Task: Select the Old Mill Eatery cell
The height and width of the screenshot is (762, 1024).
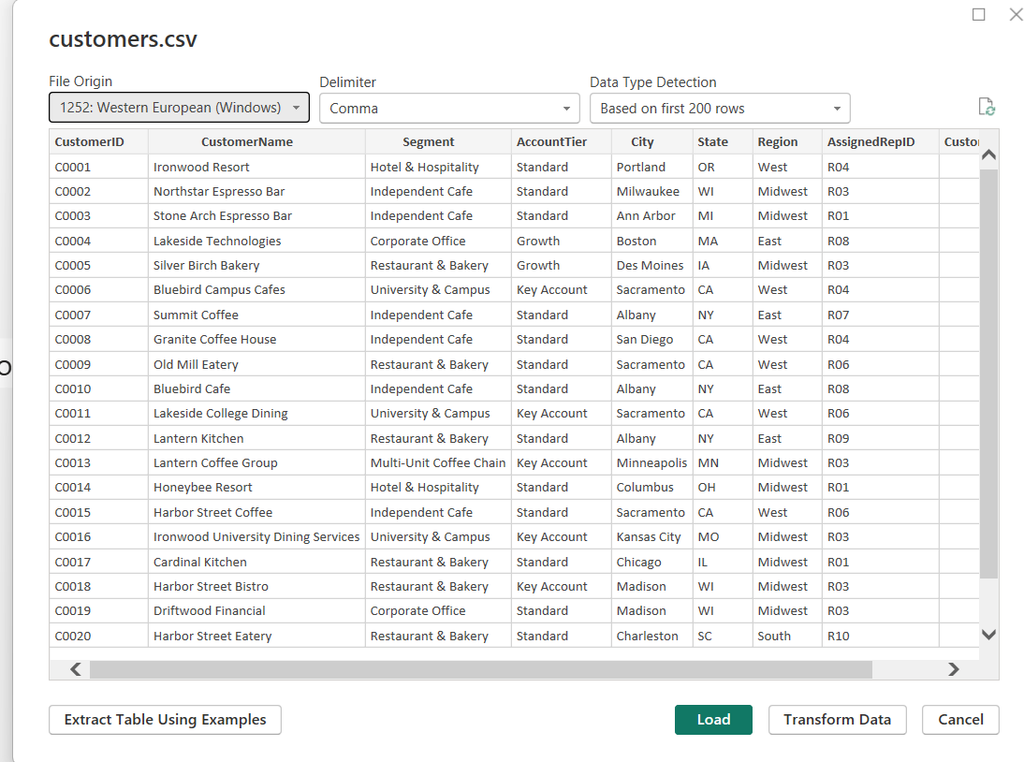Action: (257, 364)
